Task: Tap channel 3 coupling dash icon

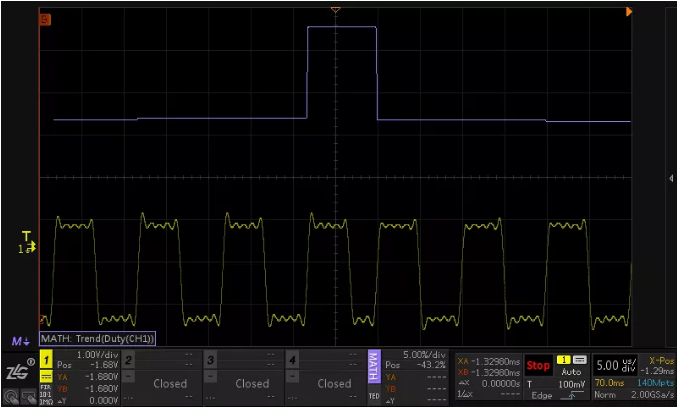Action: tap(210, 376)
